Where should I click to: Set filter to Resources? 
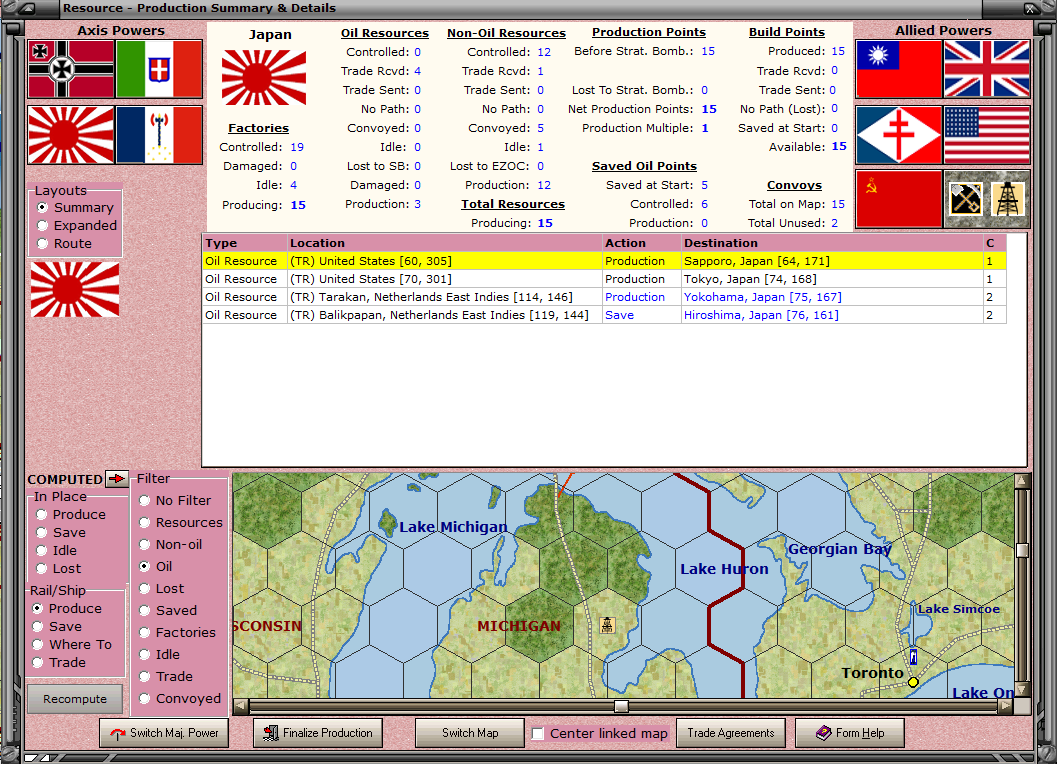click(x=181, y=523)
